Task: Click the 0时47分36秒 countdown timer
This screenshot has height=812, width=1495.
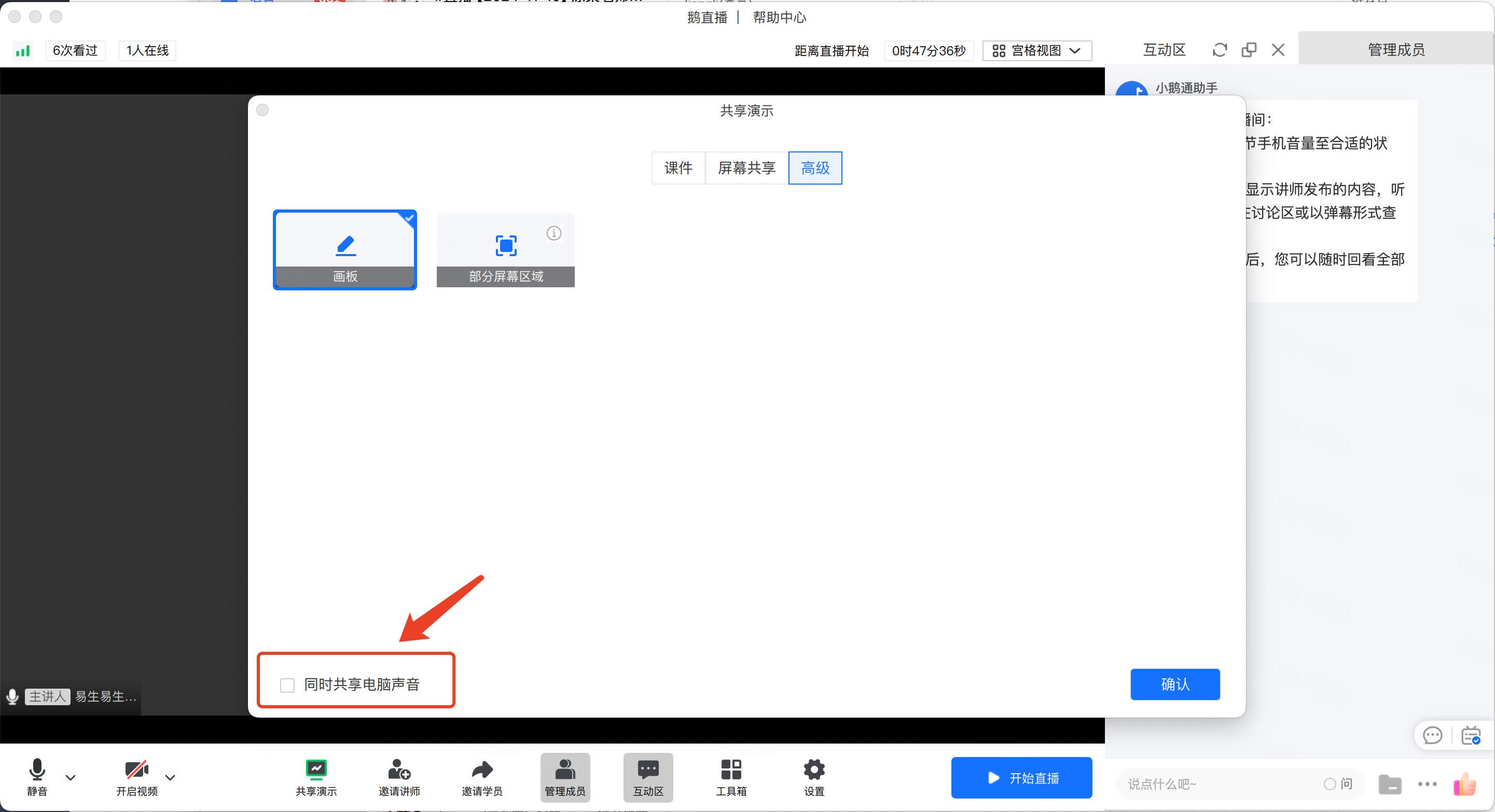Action: pyautogui.click(x=929, y=51)
